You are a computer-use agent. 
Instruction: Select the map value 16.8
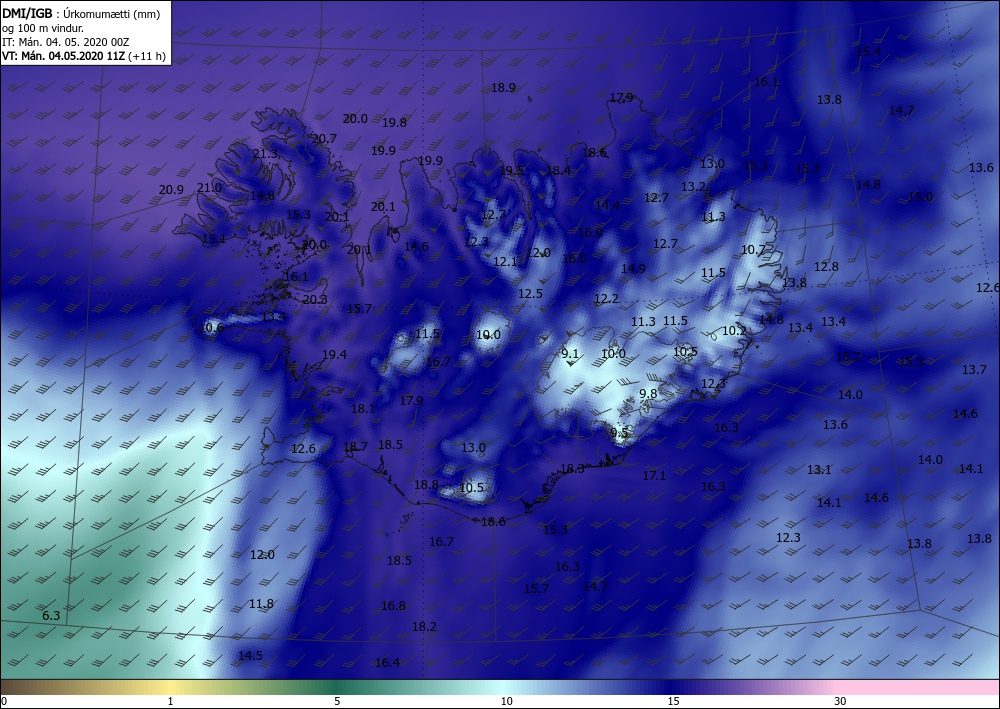[x=393, y=606]
